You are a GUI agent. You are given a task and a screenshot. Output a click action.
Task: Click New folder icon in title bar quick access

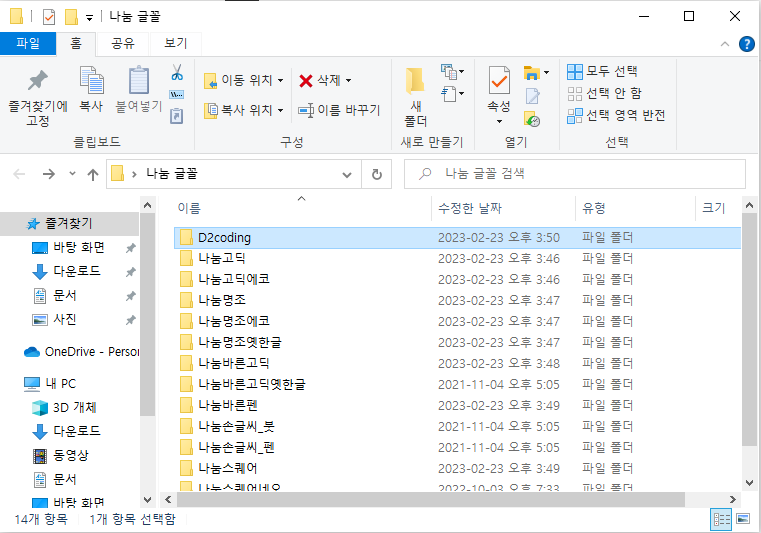coord(71,17)
